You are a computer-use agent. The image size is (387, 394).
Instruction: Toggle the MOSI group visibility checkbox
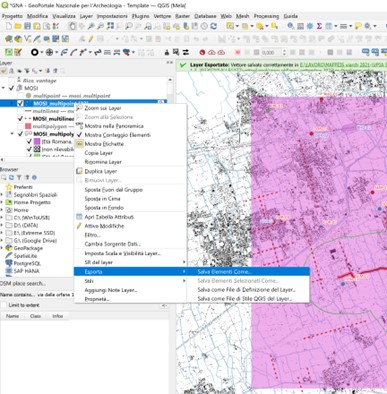[x=12, y=88]
